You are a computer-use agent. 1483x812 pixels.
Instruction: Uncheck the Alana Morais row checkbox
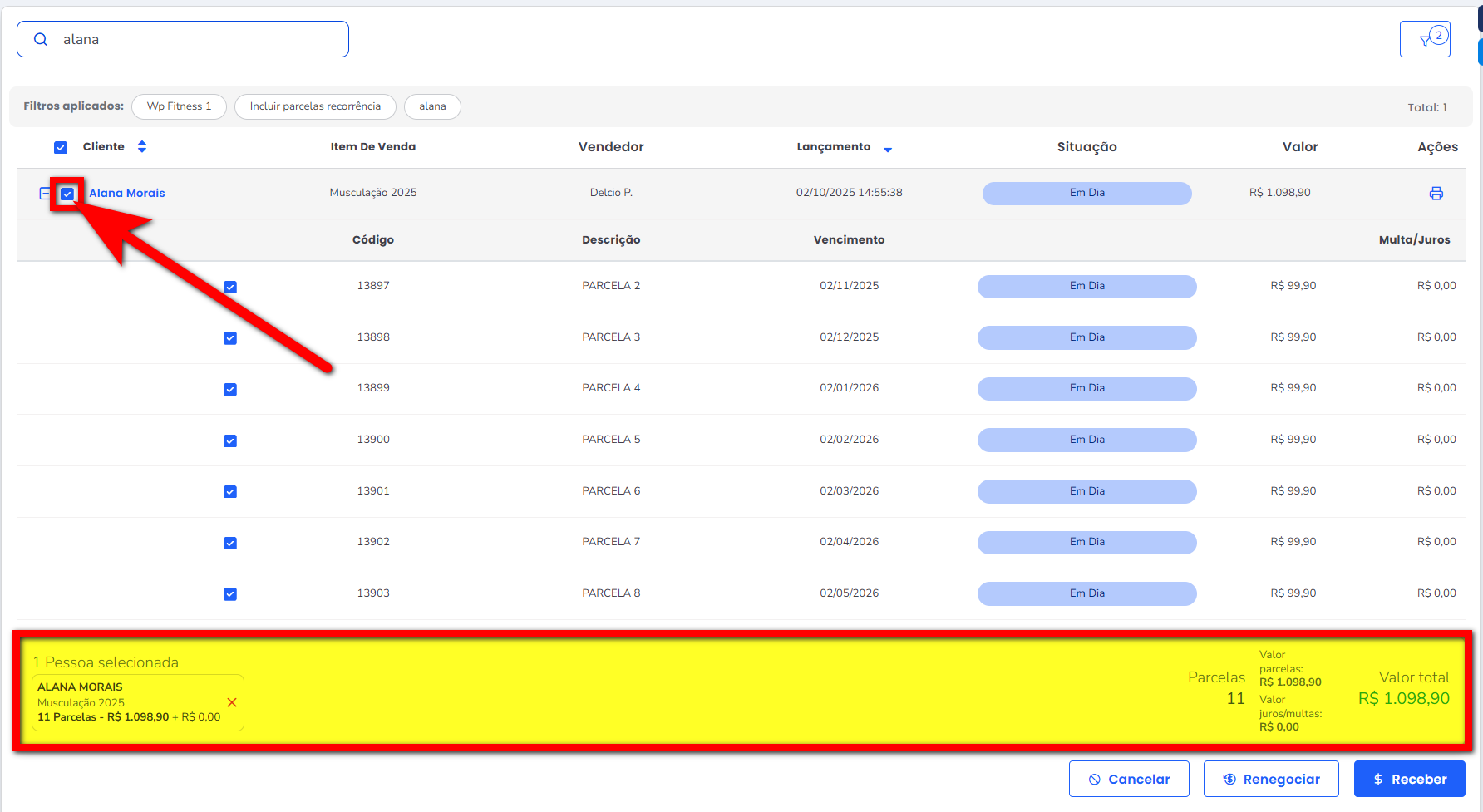pyautogui.click(x=67, y=194)
